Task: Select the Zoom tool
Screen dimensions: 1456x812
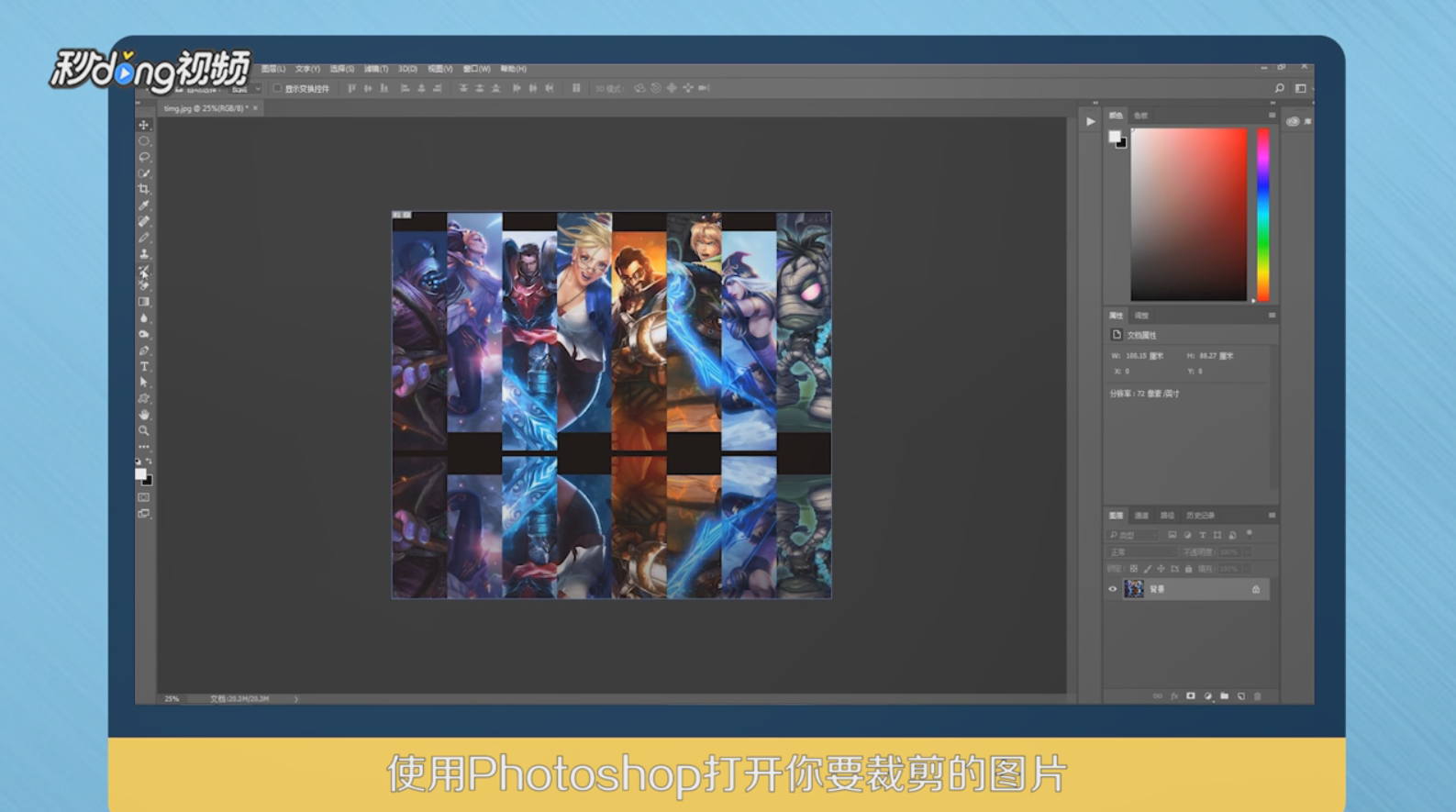Action: point(144,430)
